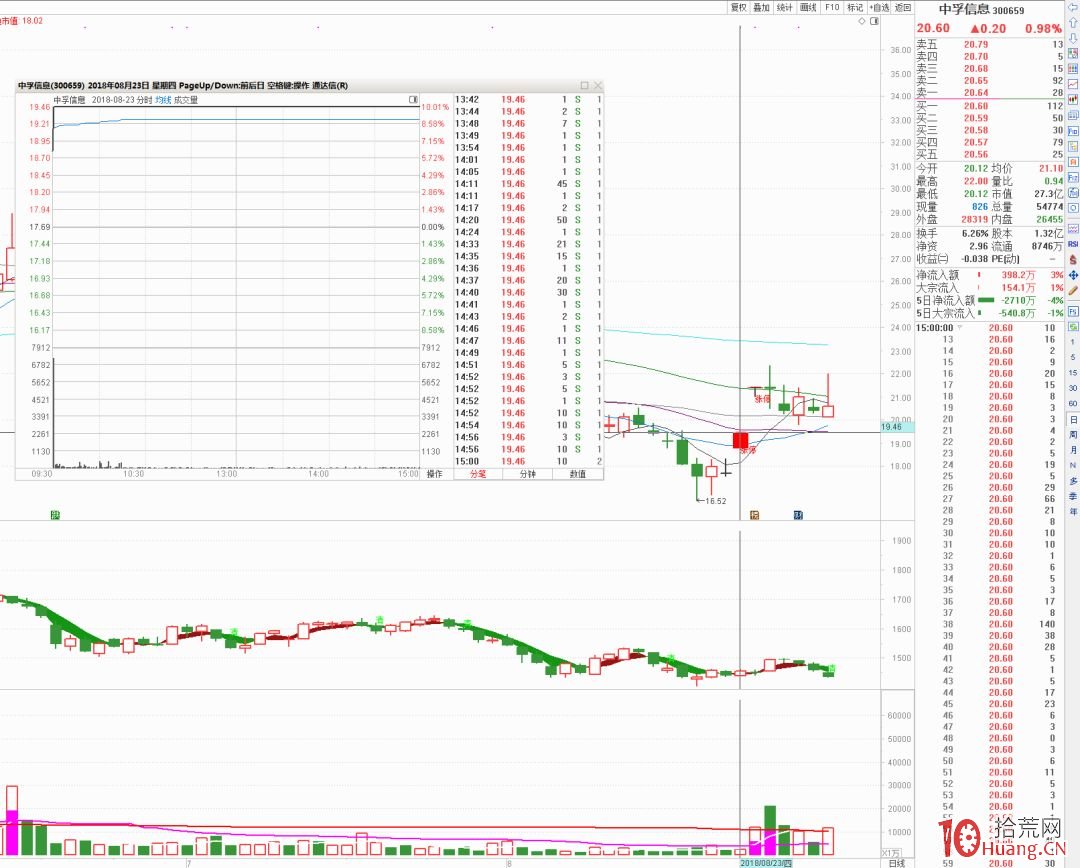Click the 标记 mark button
This screenshot has width=1080, height=868.
[855, 8]
